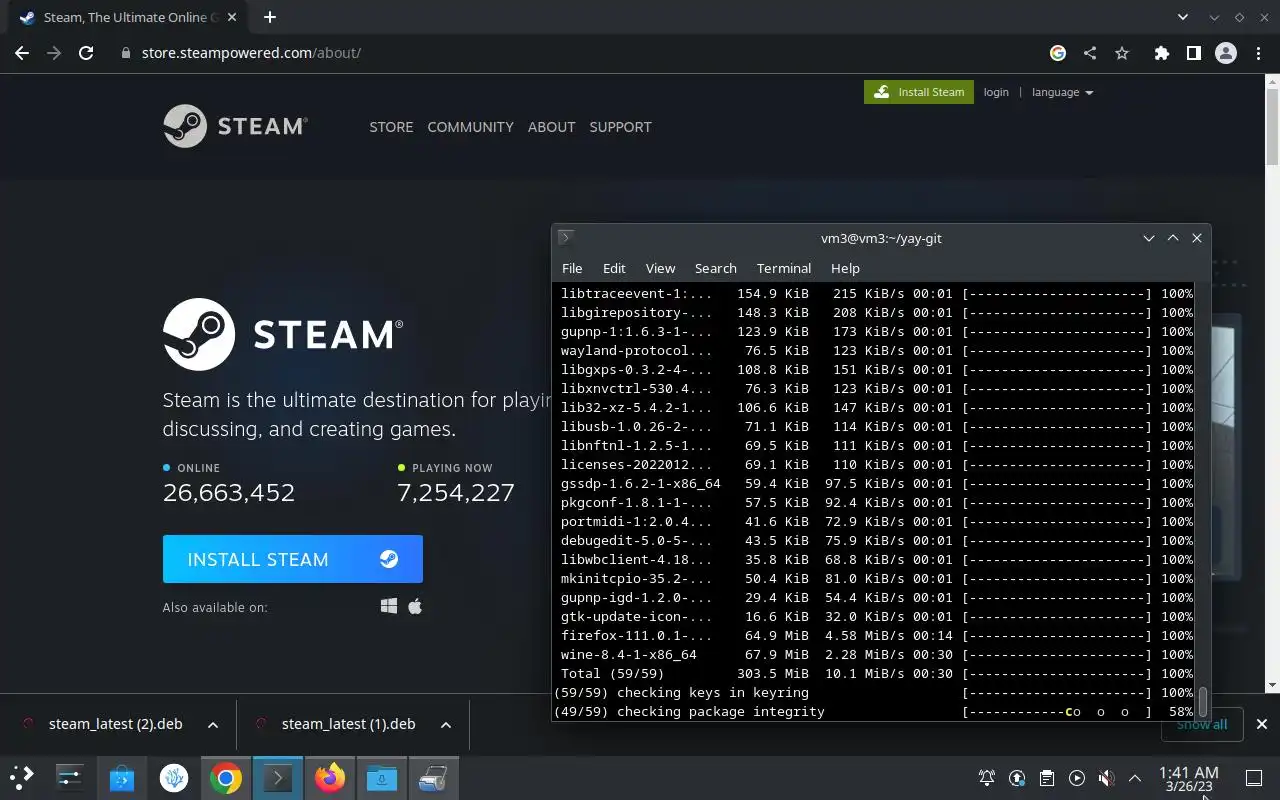Screen dimensions: 1280x800
Task: Open Chrome tab search dropdown
Action: (1183, 17)
